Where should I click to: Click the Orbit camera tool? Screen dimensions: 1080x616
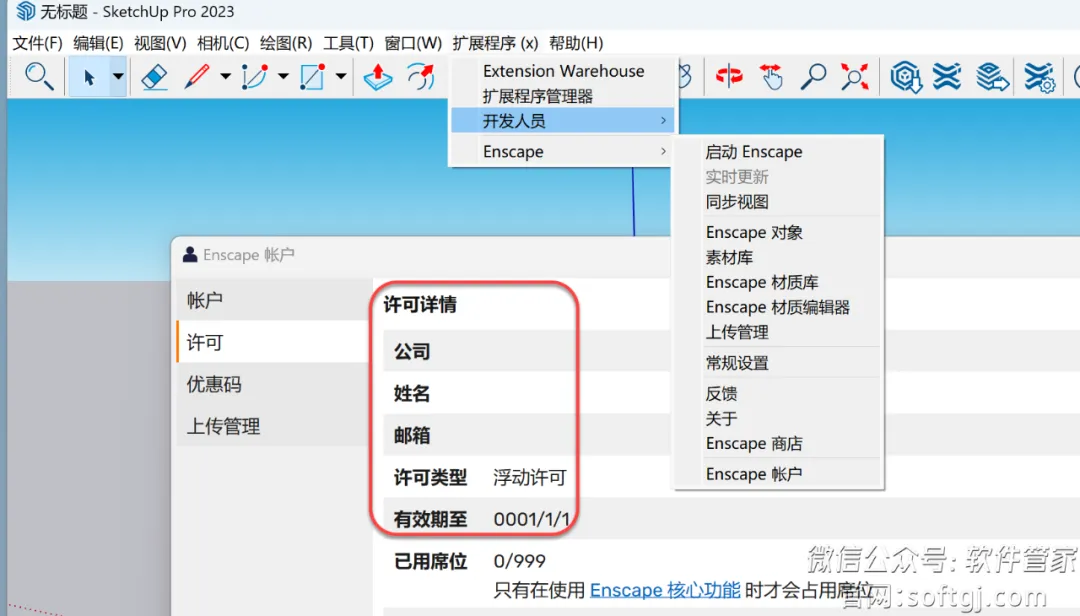729,76
